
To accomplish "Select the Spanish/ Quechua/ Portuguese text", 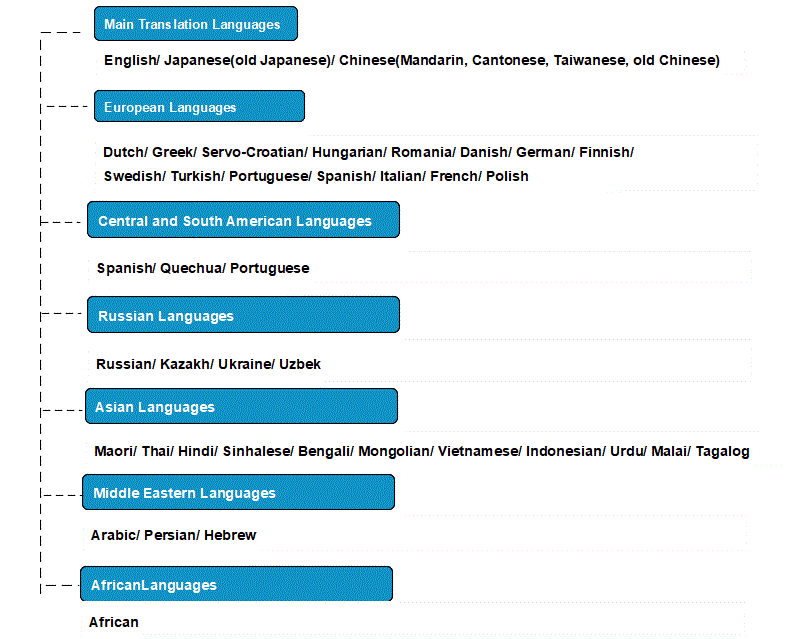I will point(203,268).
